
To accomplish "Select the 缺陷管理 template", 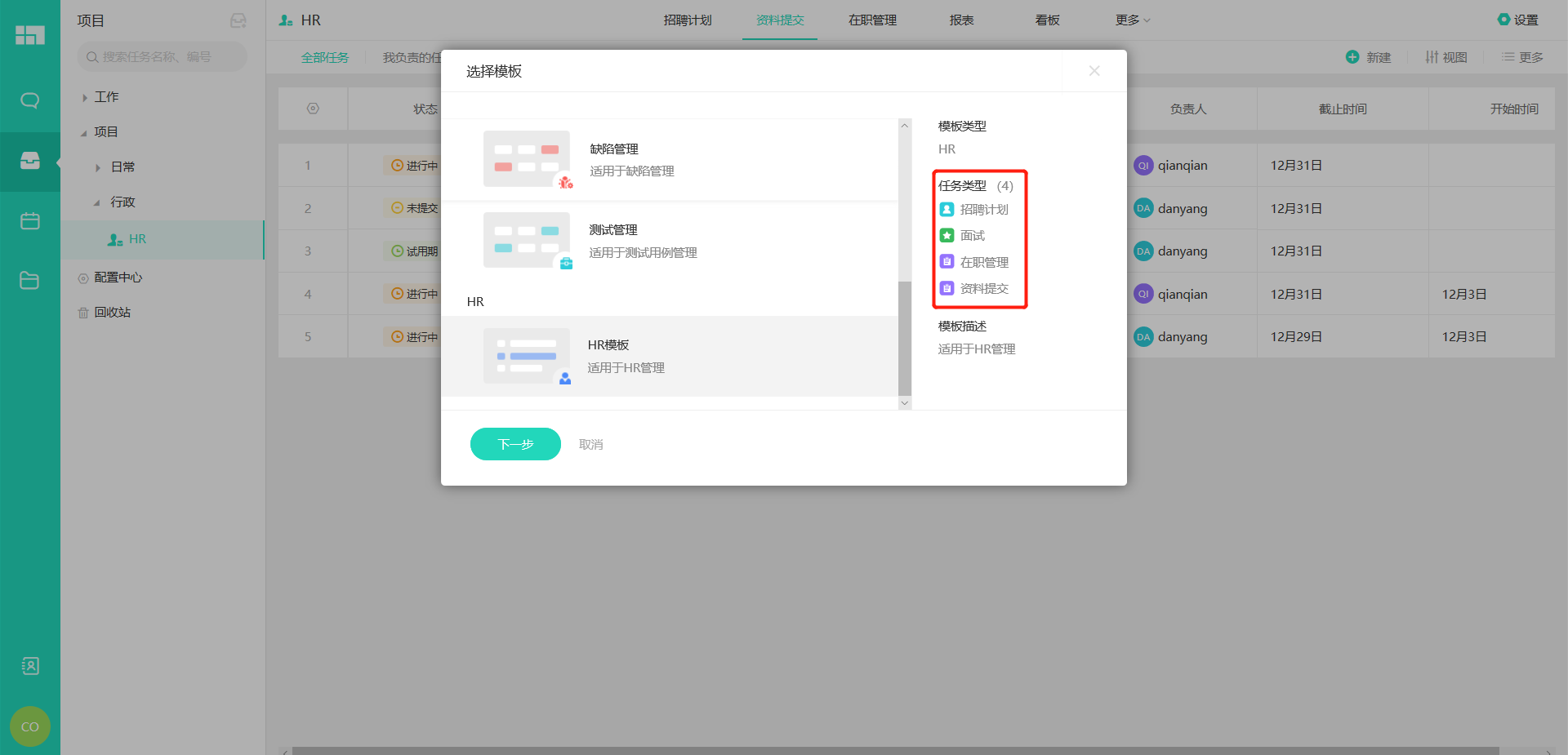I will [x=670, y=159].
